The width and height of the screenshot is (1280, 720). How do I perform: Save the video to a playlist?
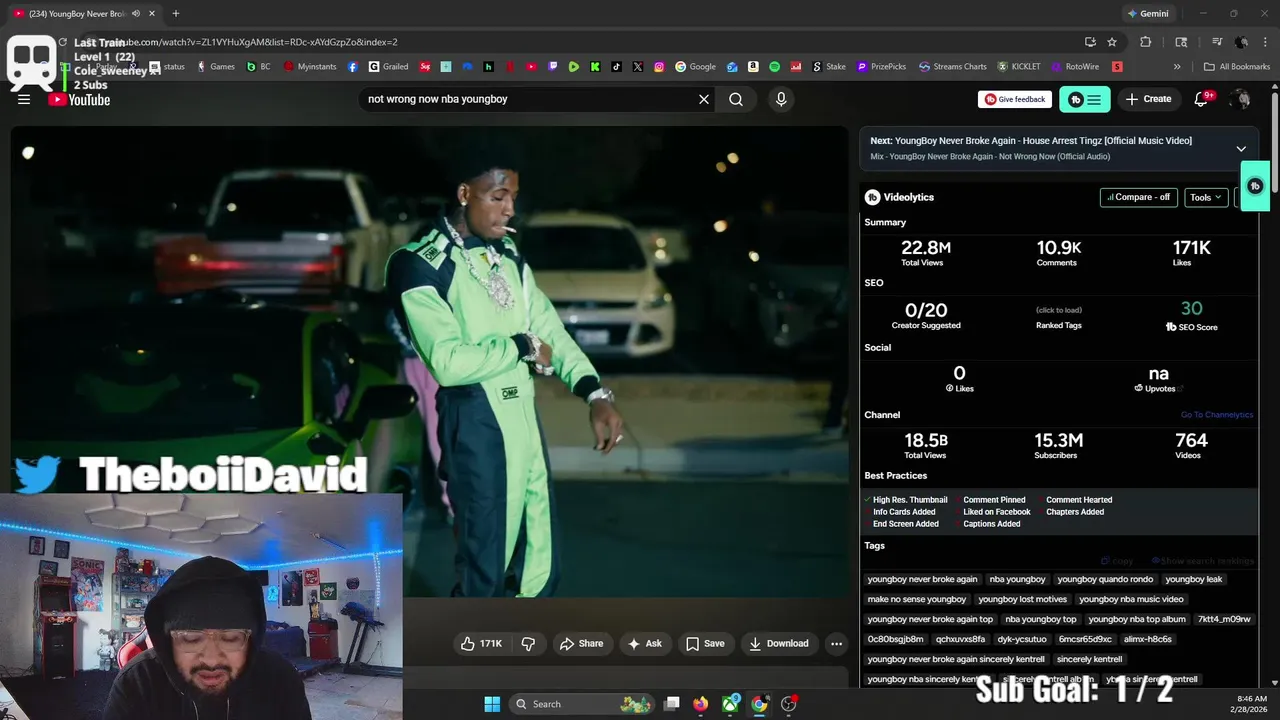[705, 643]
